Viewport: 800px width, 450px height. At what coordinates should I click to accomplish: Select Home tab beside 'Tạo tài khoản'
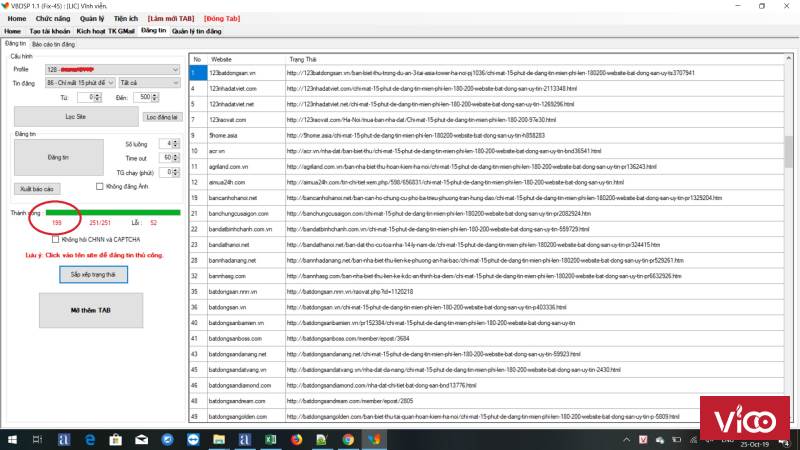(x=12, y=31)
